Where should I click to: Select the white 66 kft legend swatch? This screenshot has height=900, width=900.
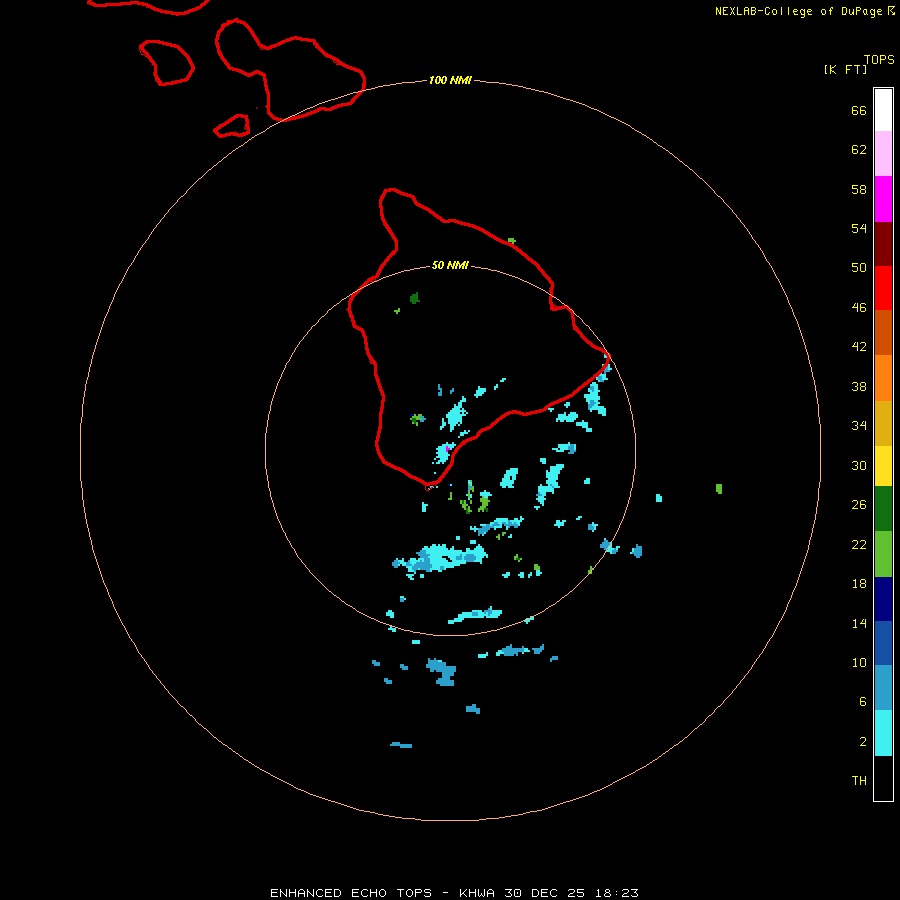coord(883,110)
